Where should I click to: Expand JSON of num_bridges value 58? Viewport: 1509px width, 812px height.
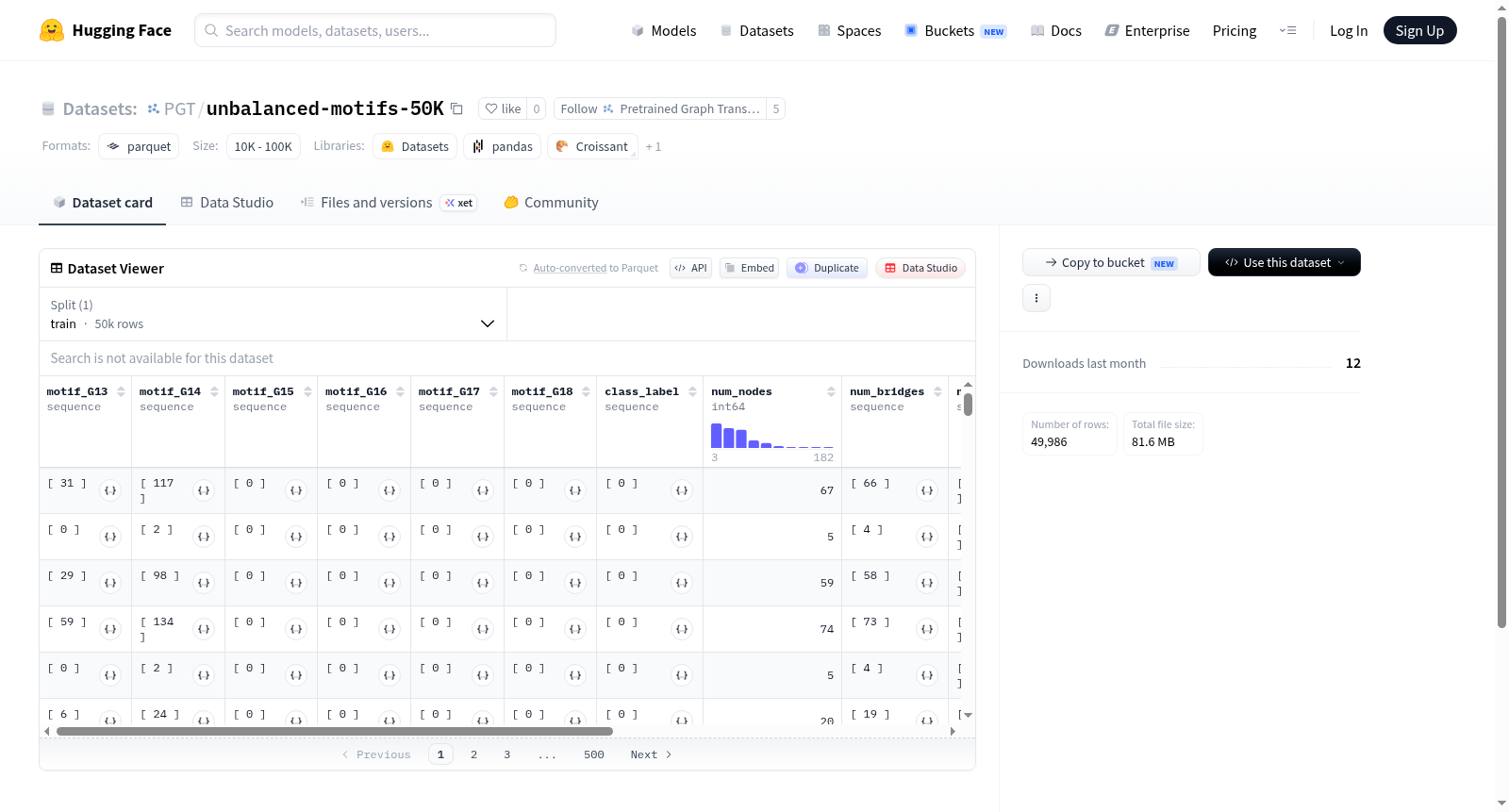coord(927,583)
